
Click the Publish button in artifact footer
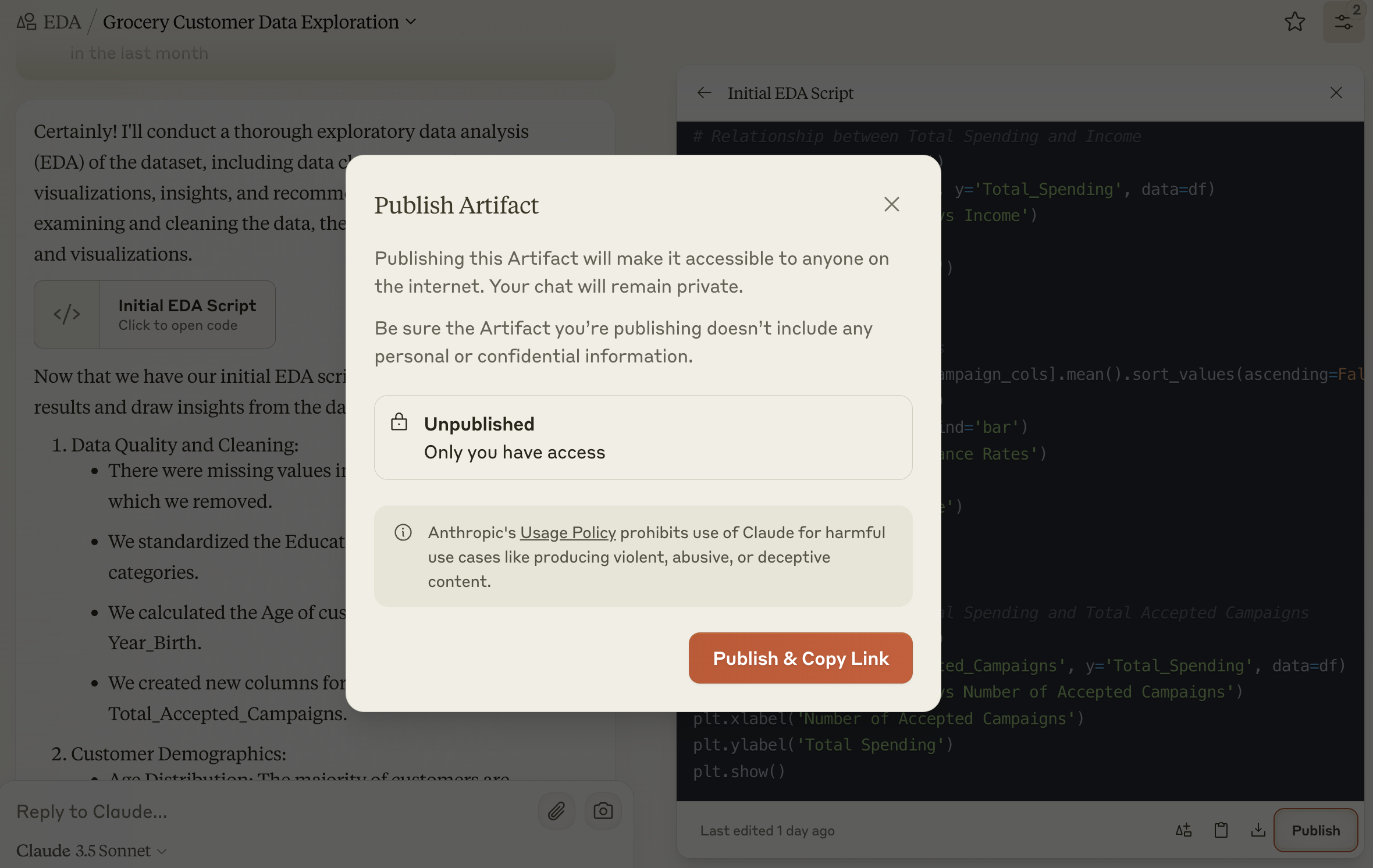point(1315,830)
